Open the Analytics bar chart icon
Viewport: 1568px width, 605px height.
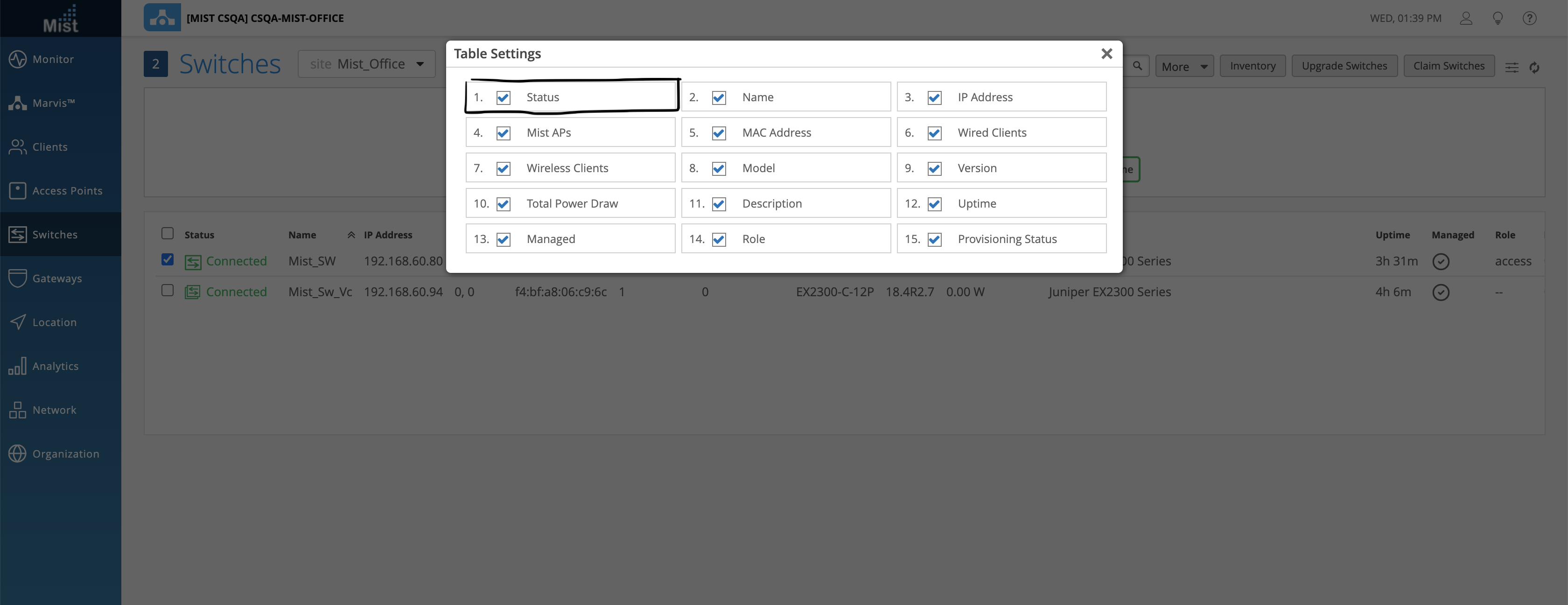(18, 366)
